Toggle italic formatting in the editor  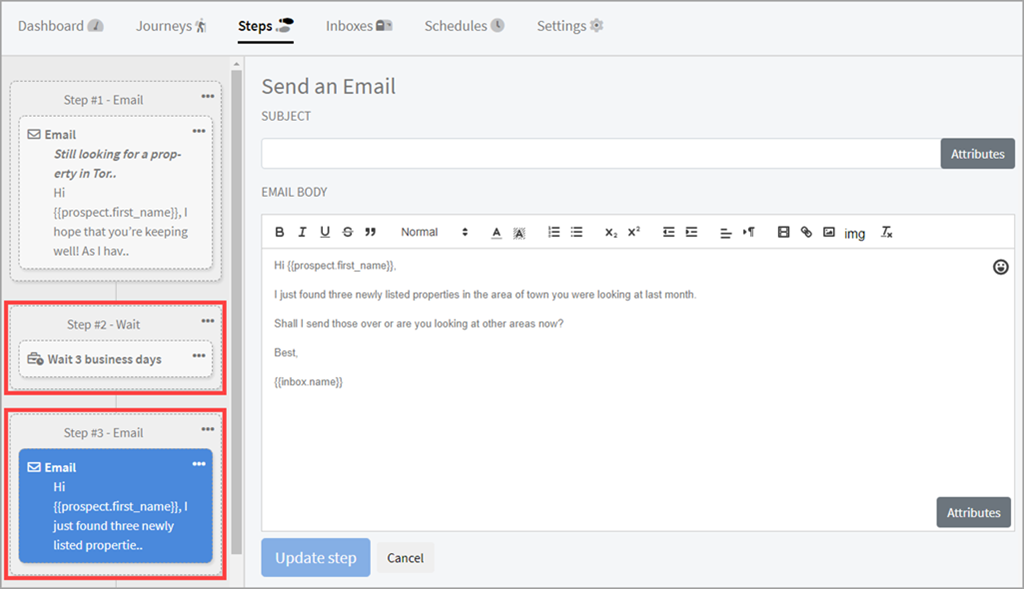point(302,232)
